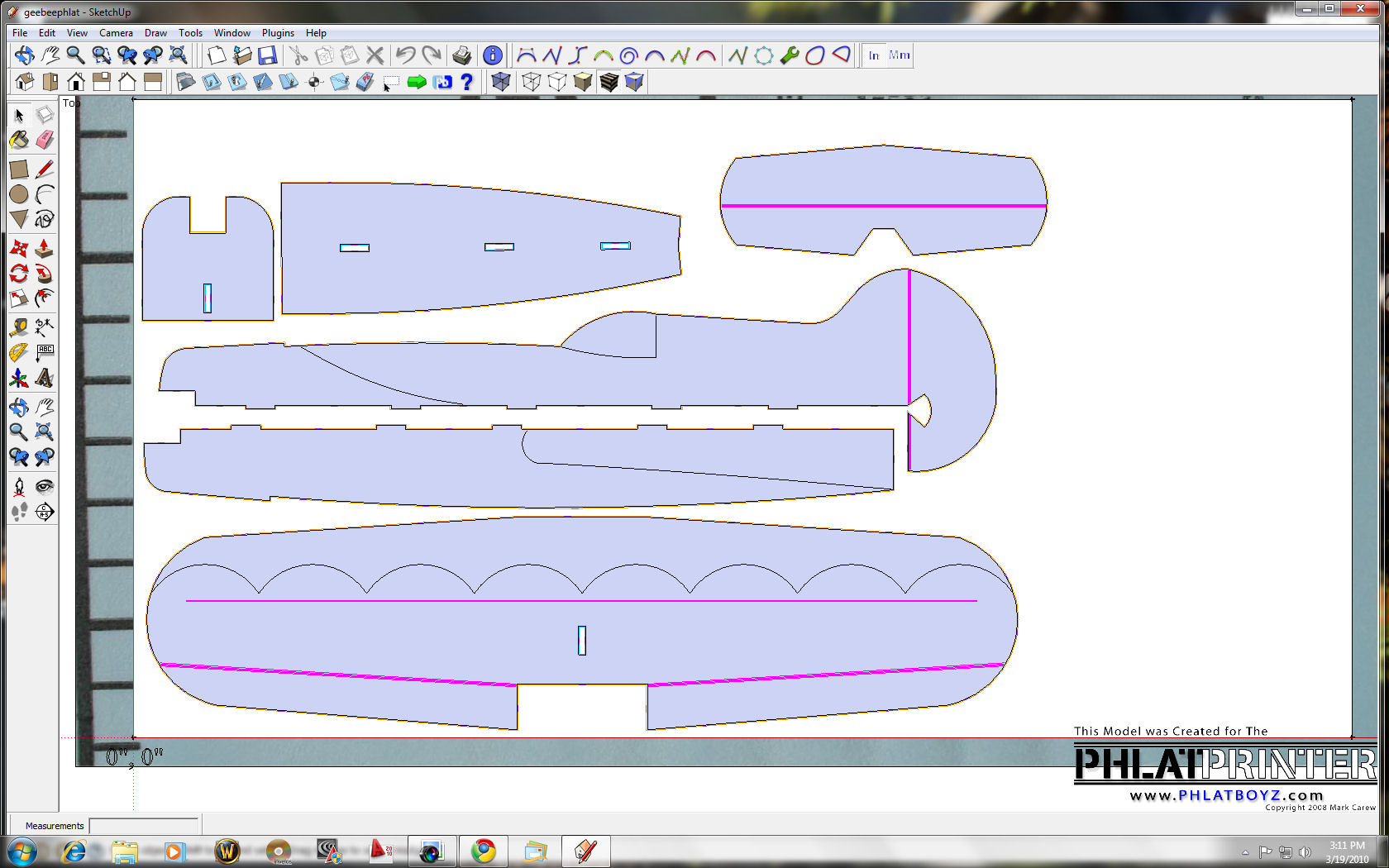Activate the Push/Pull tool

[x=45, y=248]
